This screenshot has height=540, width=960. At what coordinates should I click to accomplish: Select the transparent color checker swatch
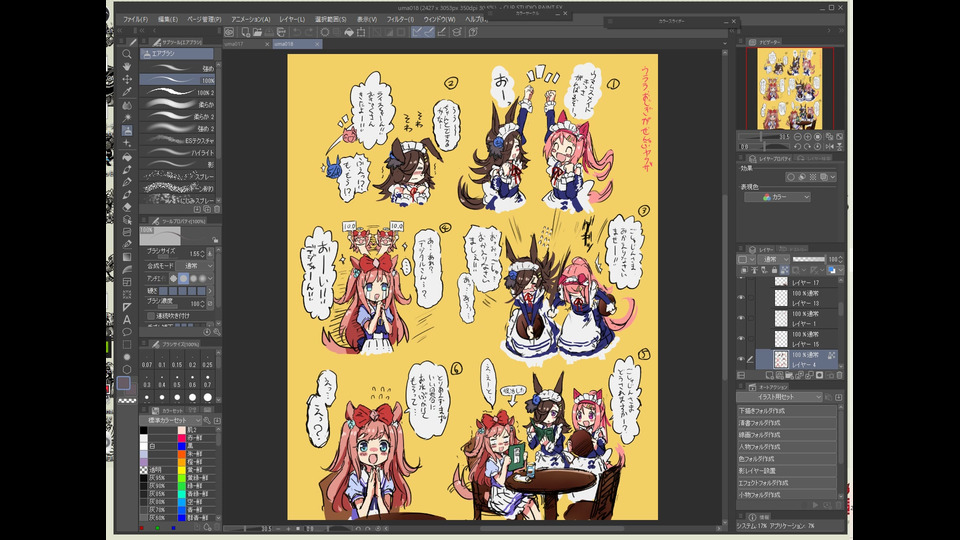point(127,401)
